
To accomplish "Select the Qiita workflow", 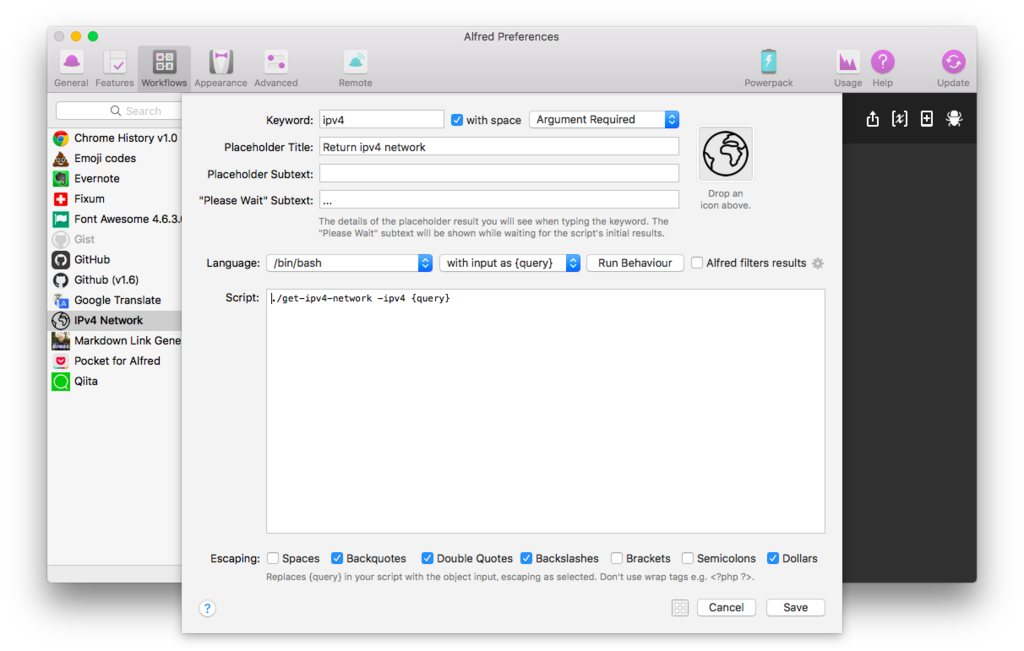I will (x=115, y=381).
